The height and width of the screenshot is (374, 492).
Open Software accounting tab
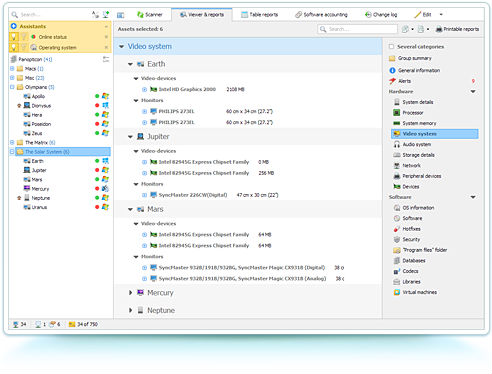tap(321, 15)
